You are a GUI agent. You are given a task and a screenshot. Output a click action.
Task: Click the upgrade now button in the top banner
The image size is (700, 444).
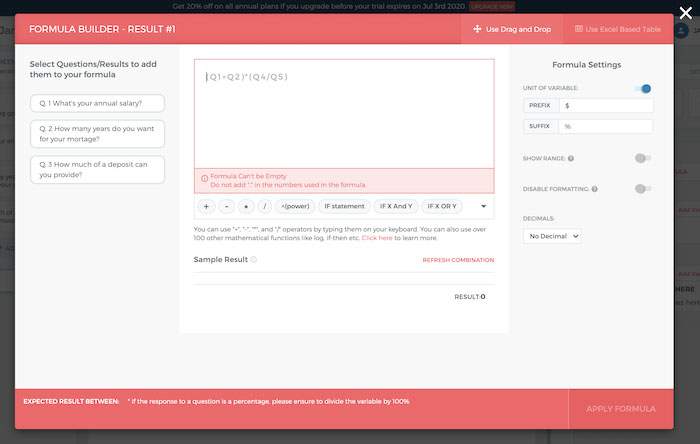492,6
